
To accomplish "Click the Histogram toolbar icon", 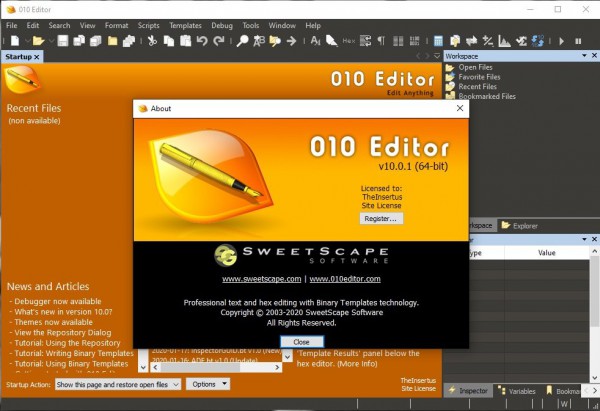I will pos(506,41).
